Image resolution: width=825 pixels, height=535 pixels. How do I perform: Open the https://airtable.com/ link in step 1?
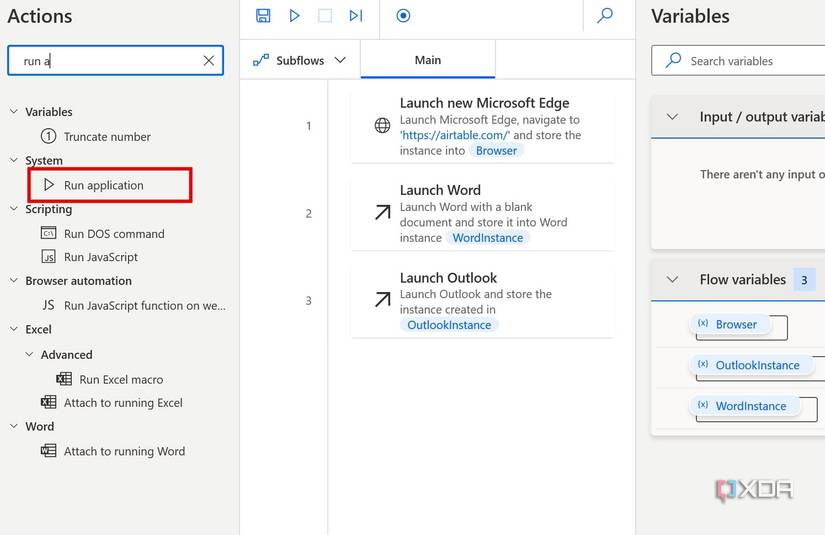click(455, 135)
